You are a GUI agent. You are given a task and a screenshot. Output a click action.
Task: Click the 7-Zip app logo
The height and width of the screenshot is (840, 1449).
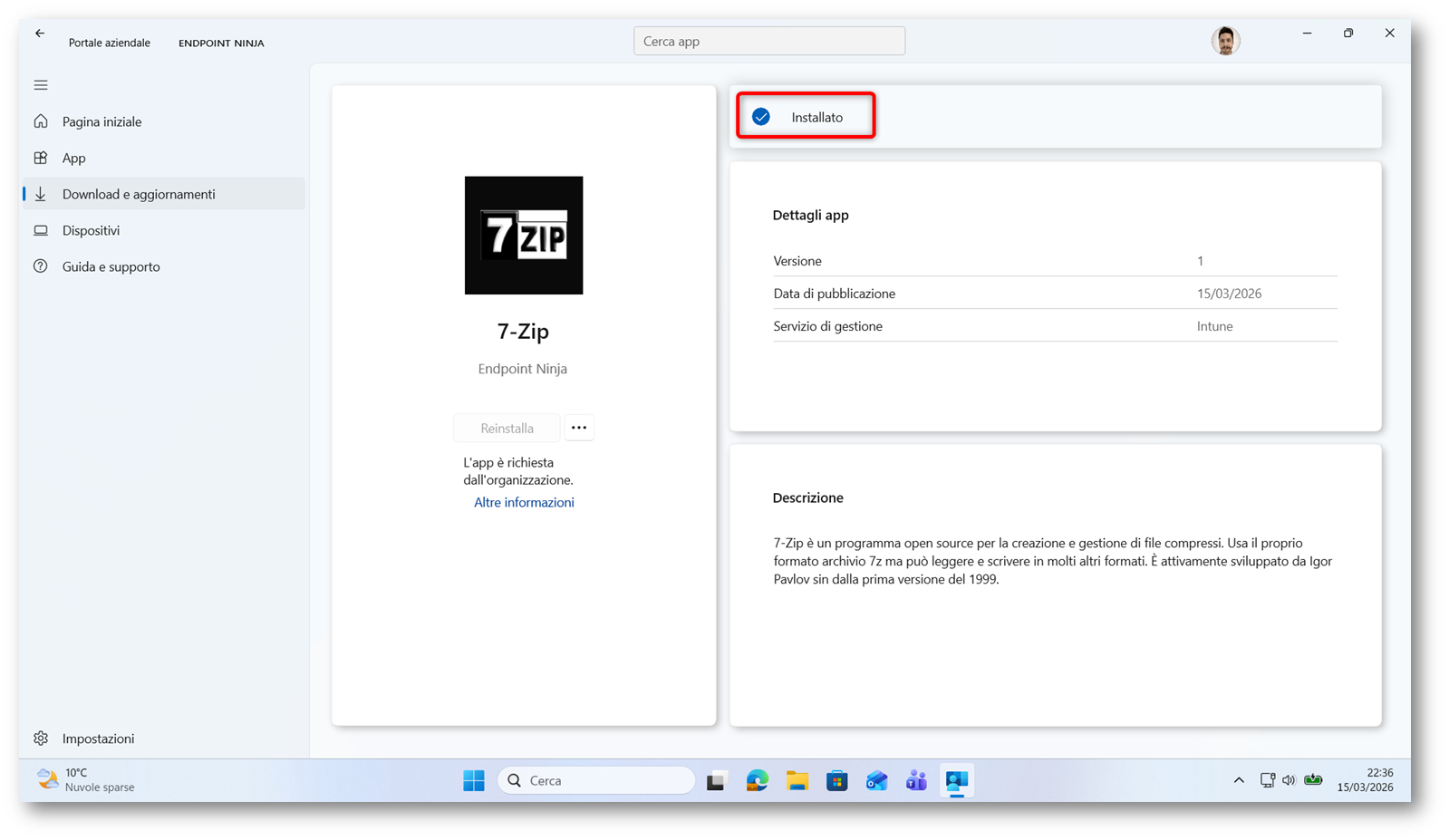[524, 236]
